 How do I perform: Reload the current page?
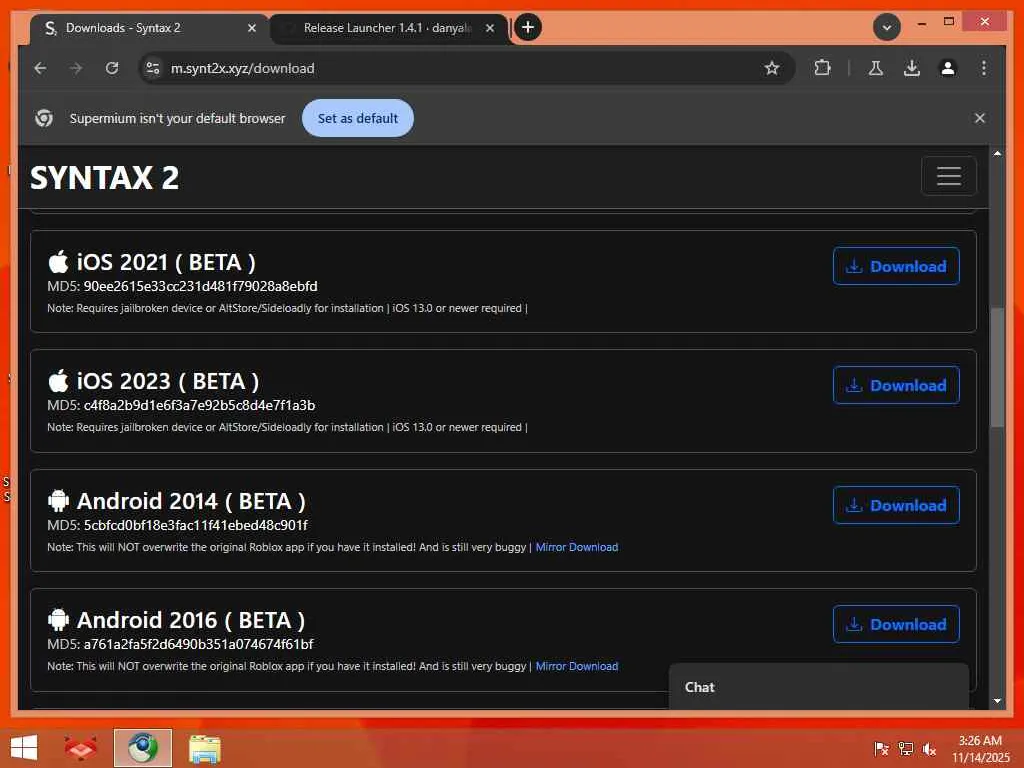(112, 68)
